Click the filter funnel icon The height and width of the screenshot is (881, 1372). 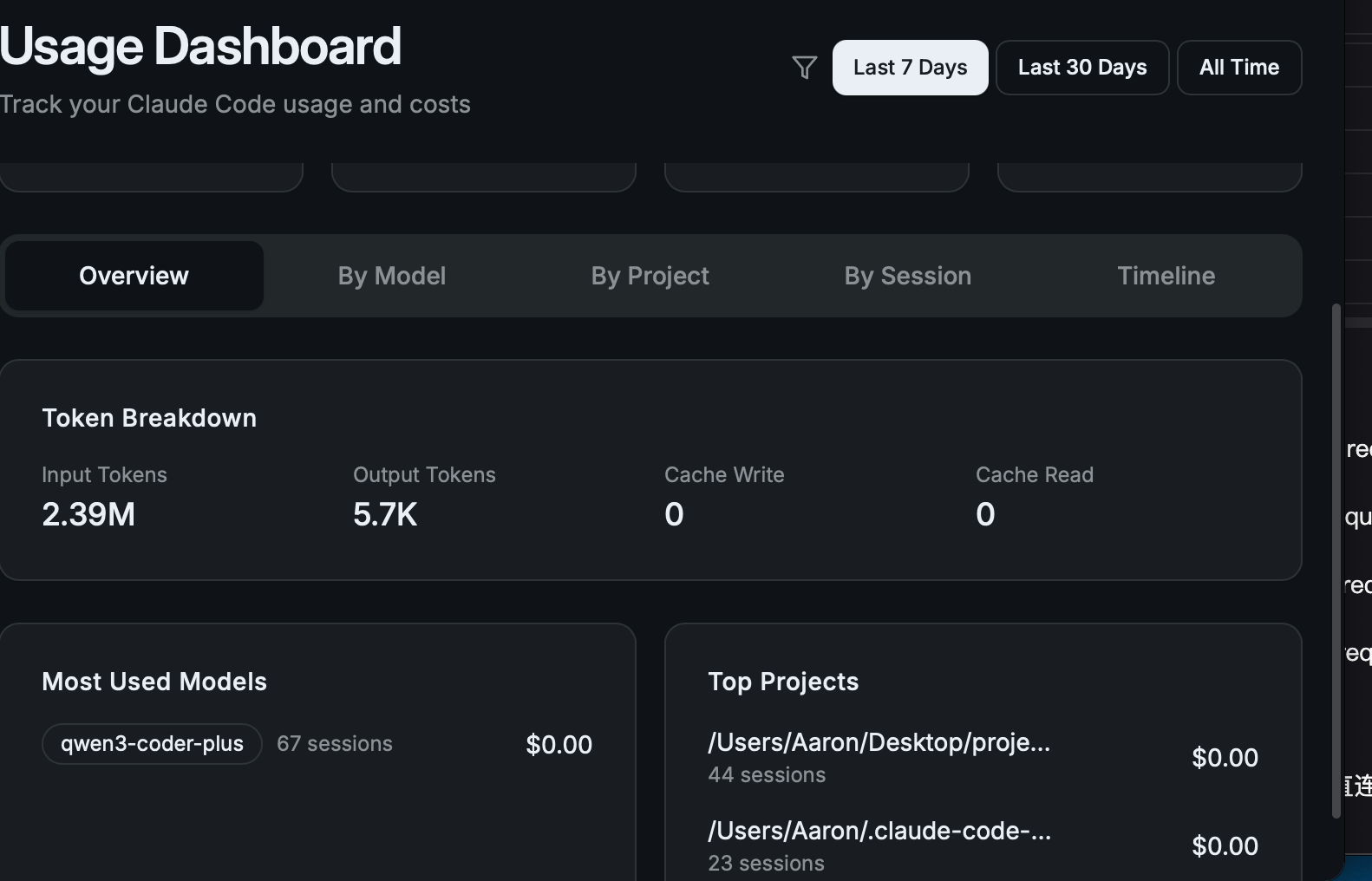(x=804, y=68)
